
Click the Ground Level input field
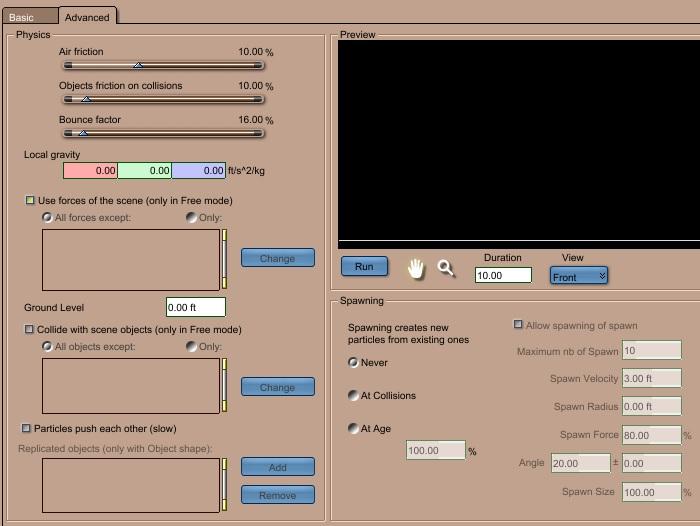coord(196,307)
